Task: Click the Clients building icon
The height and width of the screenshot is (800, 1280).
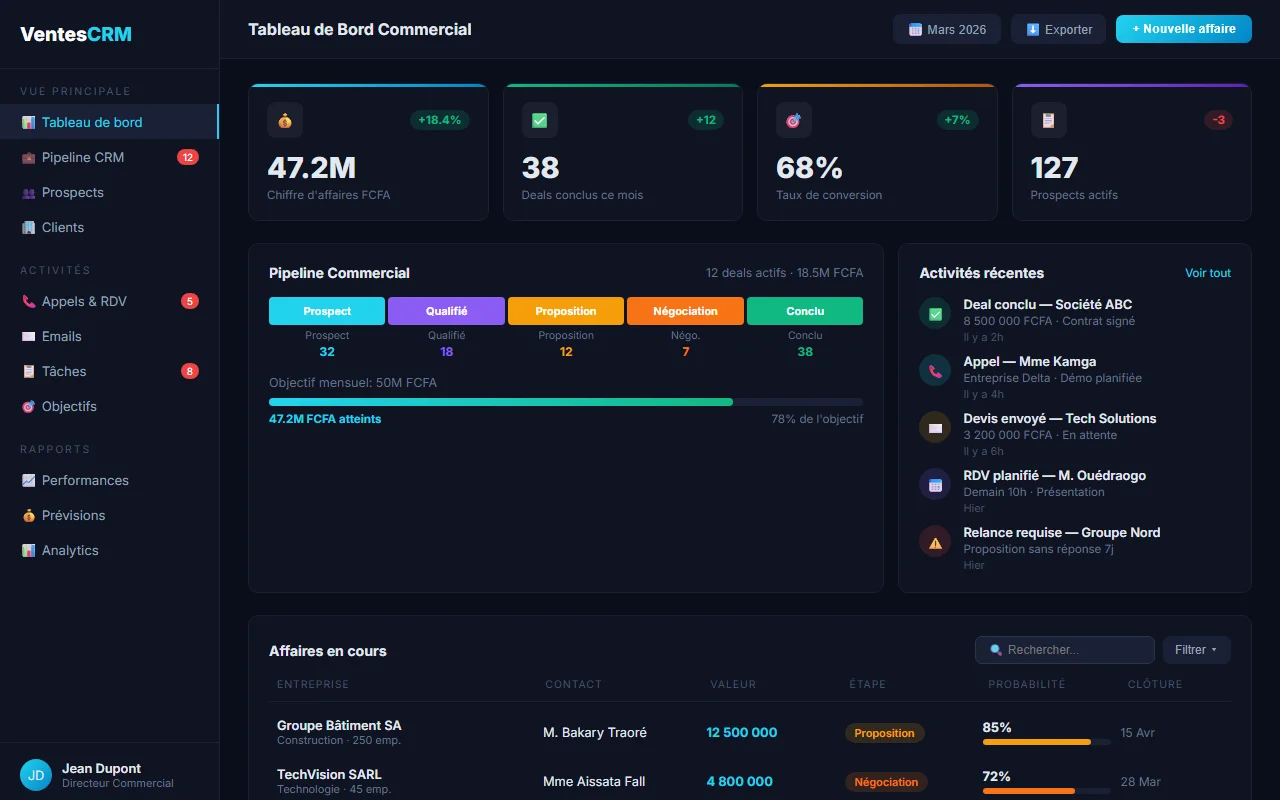Action: pos(29,227)
